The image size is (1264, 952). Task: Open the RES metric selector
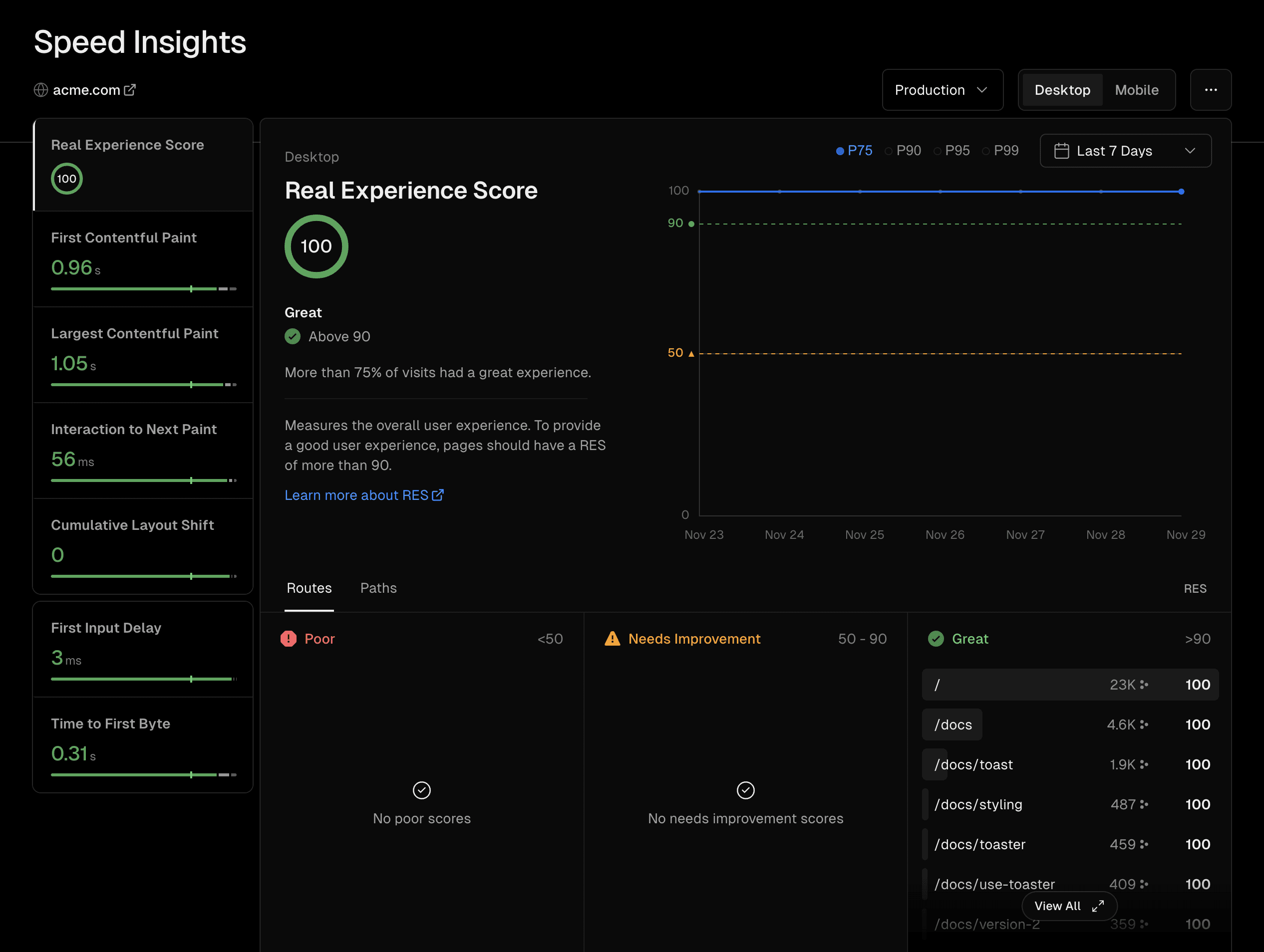coord(1195,588)
